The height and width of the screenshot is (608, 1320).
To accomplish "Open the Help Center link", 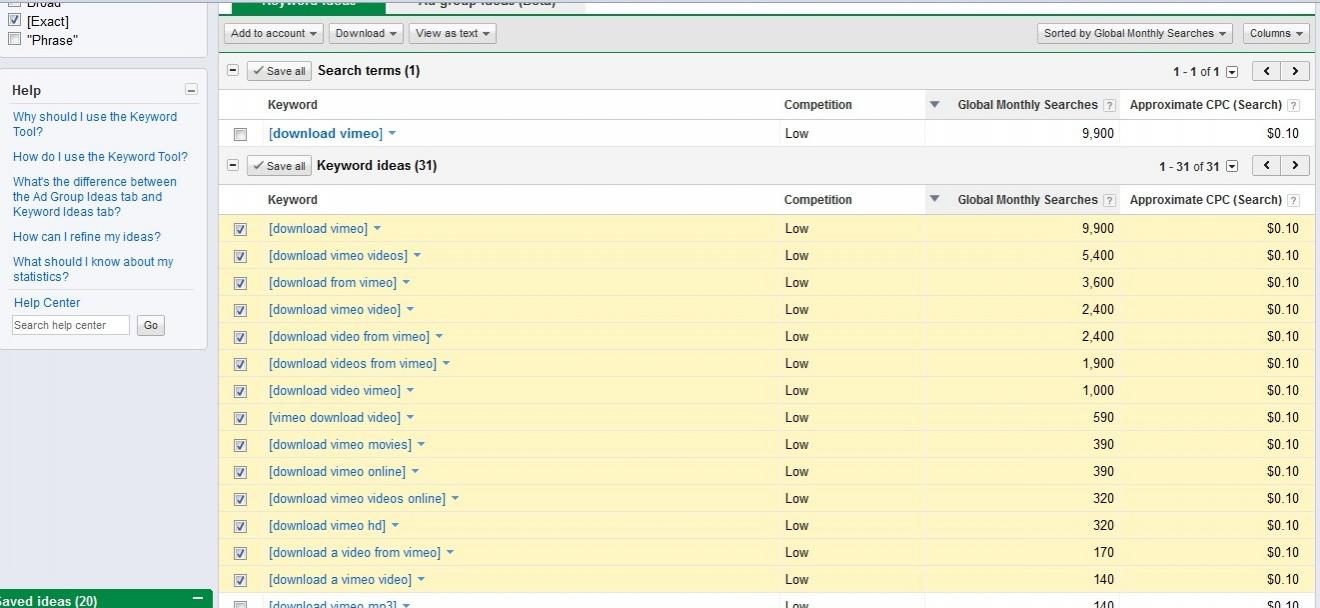I will click(47, 303).
